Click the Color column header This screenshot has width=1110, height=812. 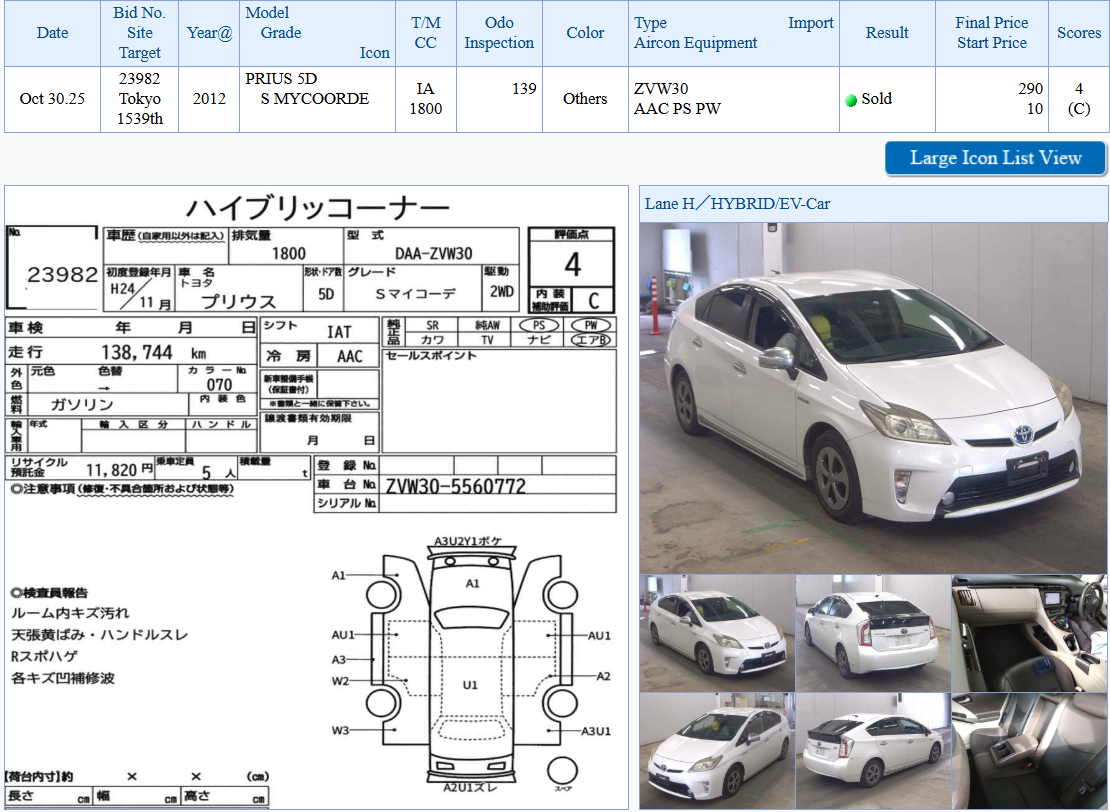click(x=585, y=33)
